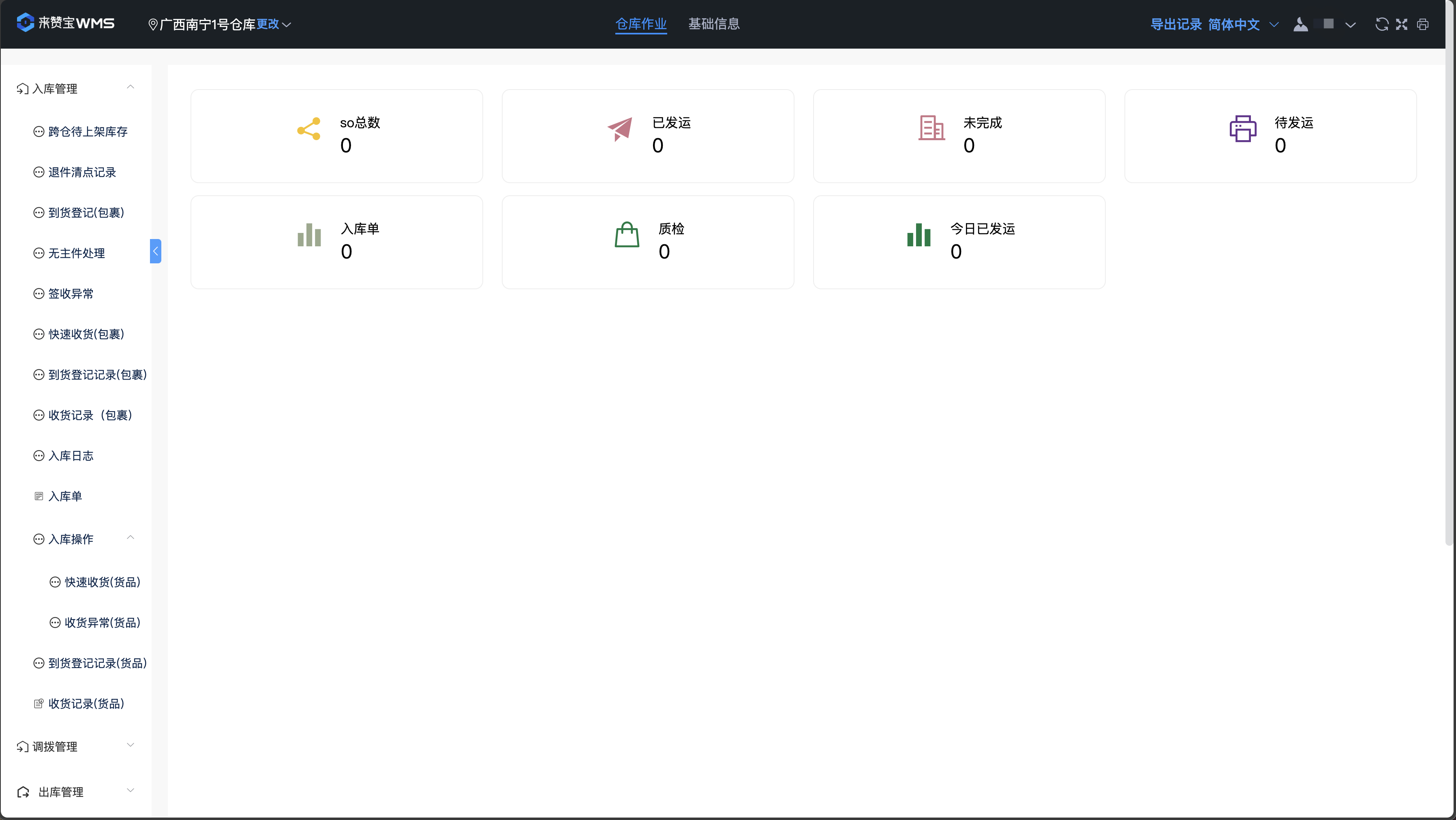This screenshot has width=1456, height=820.
Task: Switch to the 仓库作业 tab
Action: [x=641, y=24]
